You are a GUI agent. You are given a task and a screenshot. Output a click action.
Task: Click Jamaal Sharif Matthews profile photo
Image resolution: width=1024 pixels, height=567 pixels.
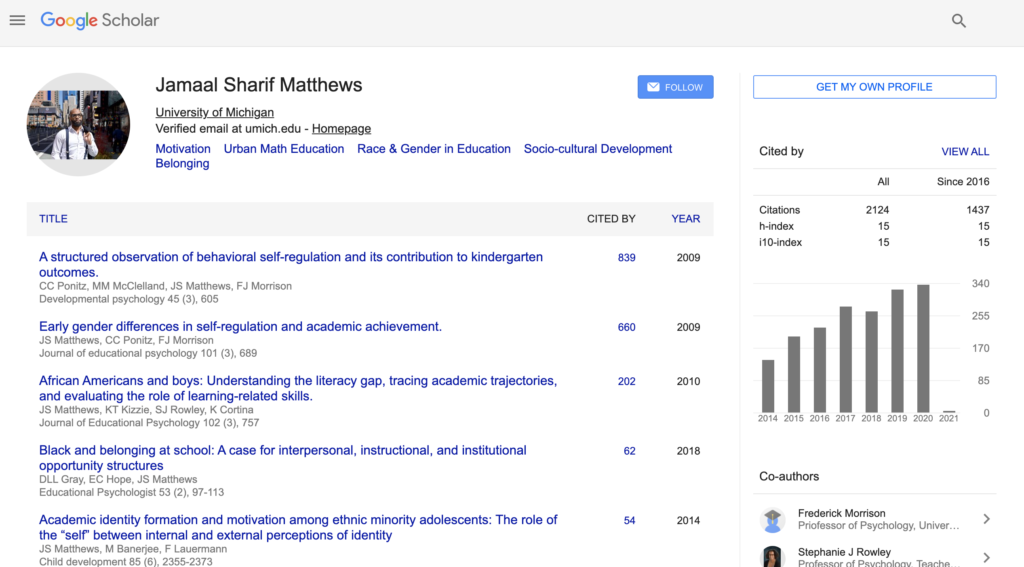click(77, 124)
